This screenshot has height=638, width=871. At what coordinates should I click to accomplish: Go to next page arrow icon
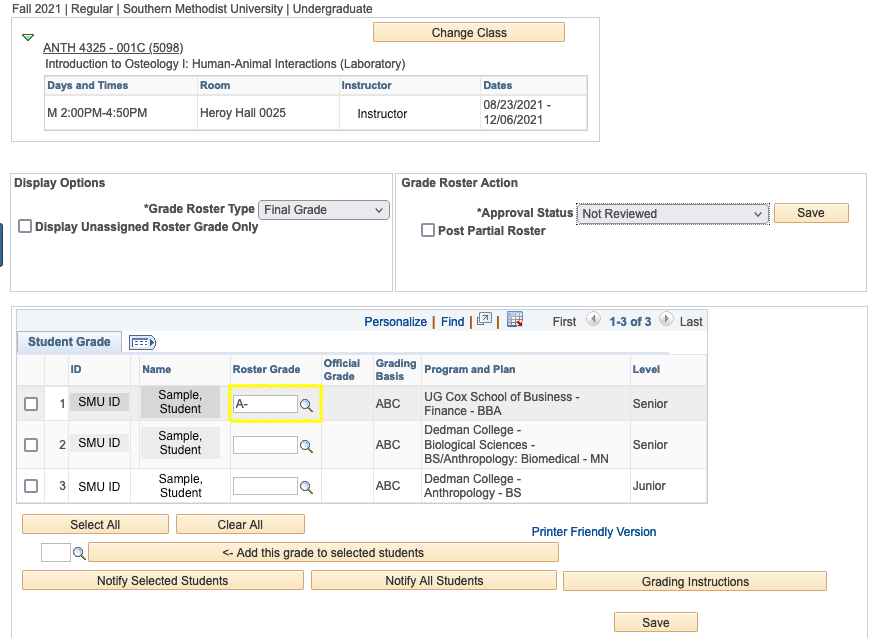coord(666,319)
